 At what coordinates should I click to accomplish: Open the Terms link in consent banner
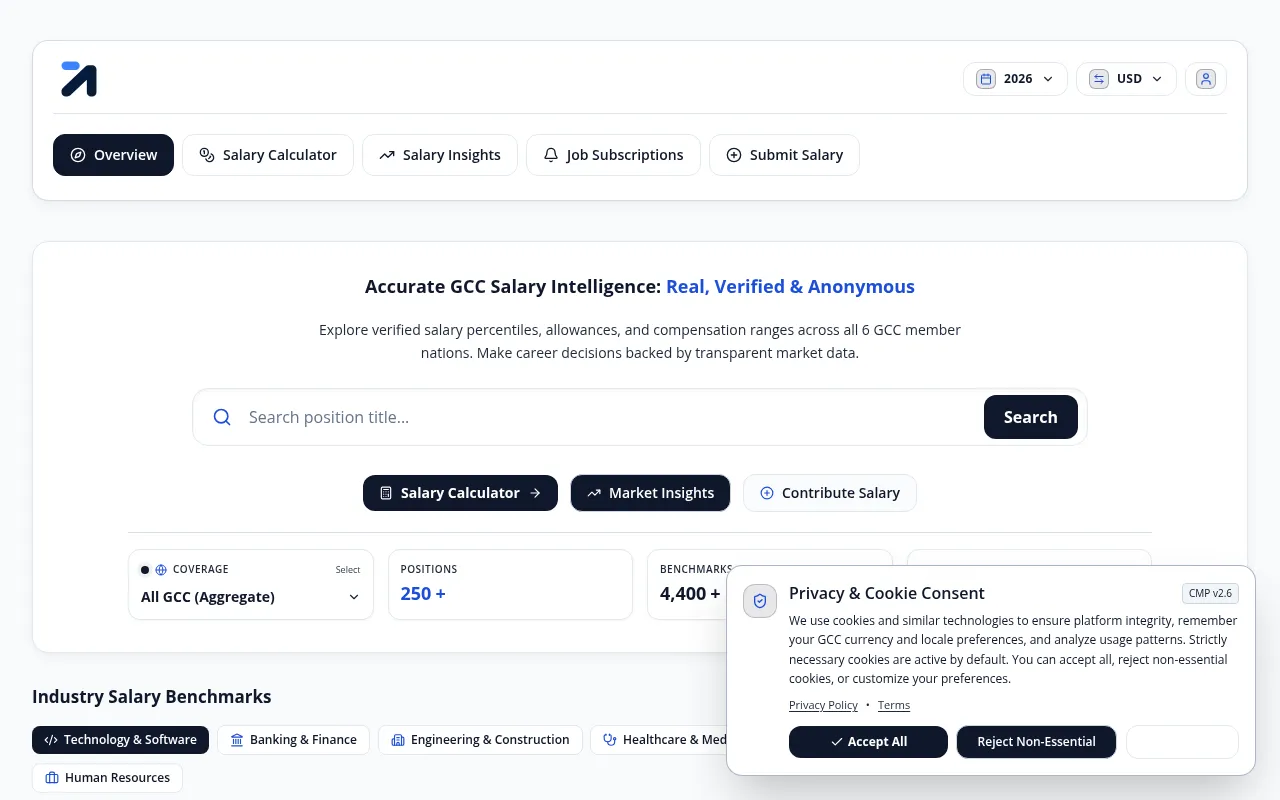894,705
